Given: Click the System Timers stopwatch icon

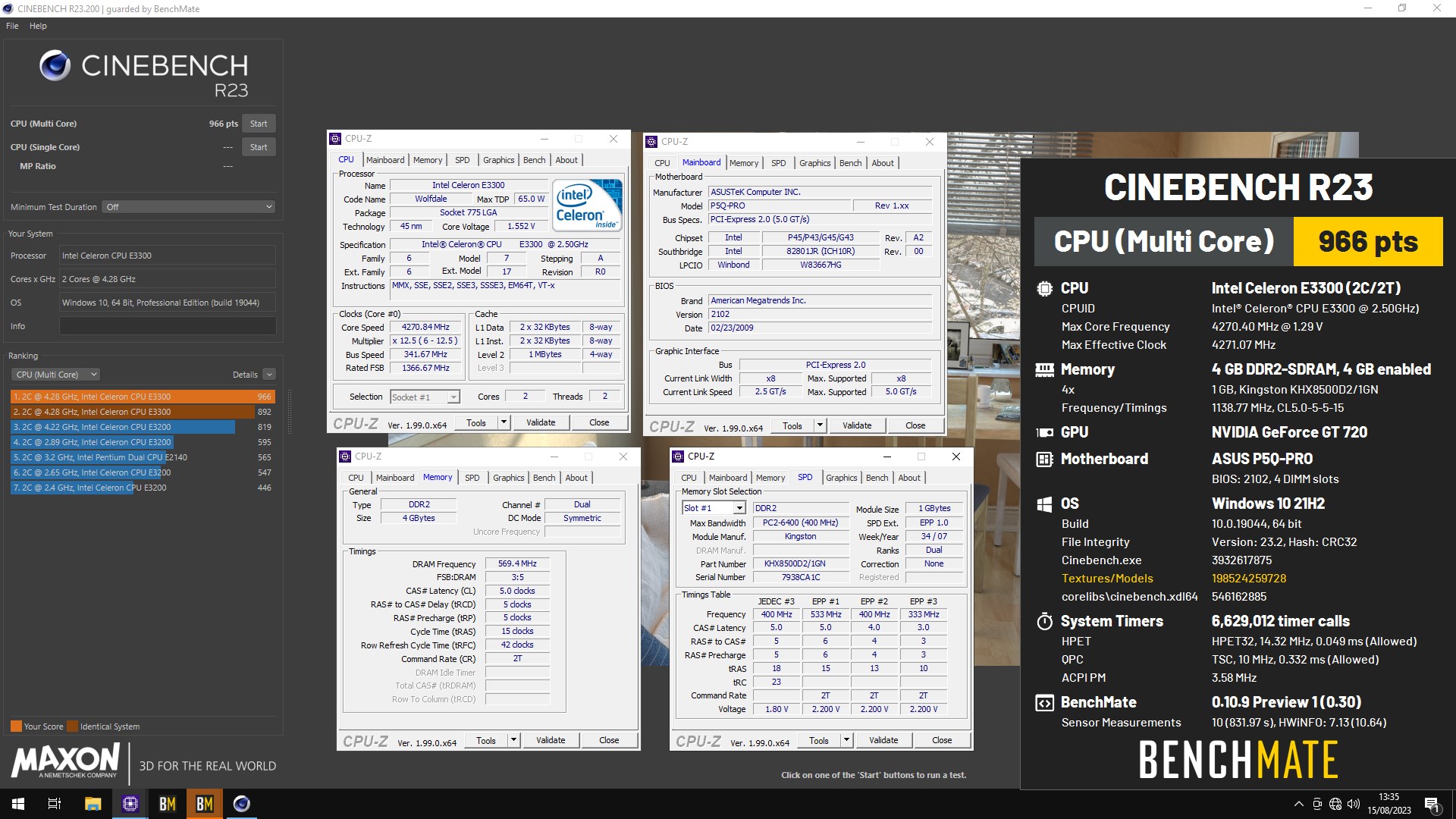Looking at the screenshot, I should [x=1044, y=621].
